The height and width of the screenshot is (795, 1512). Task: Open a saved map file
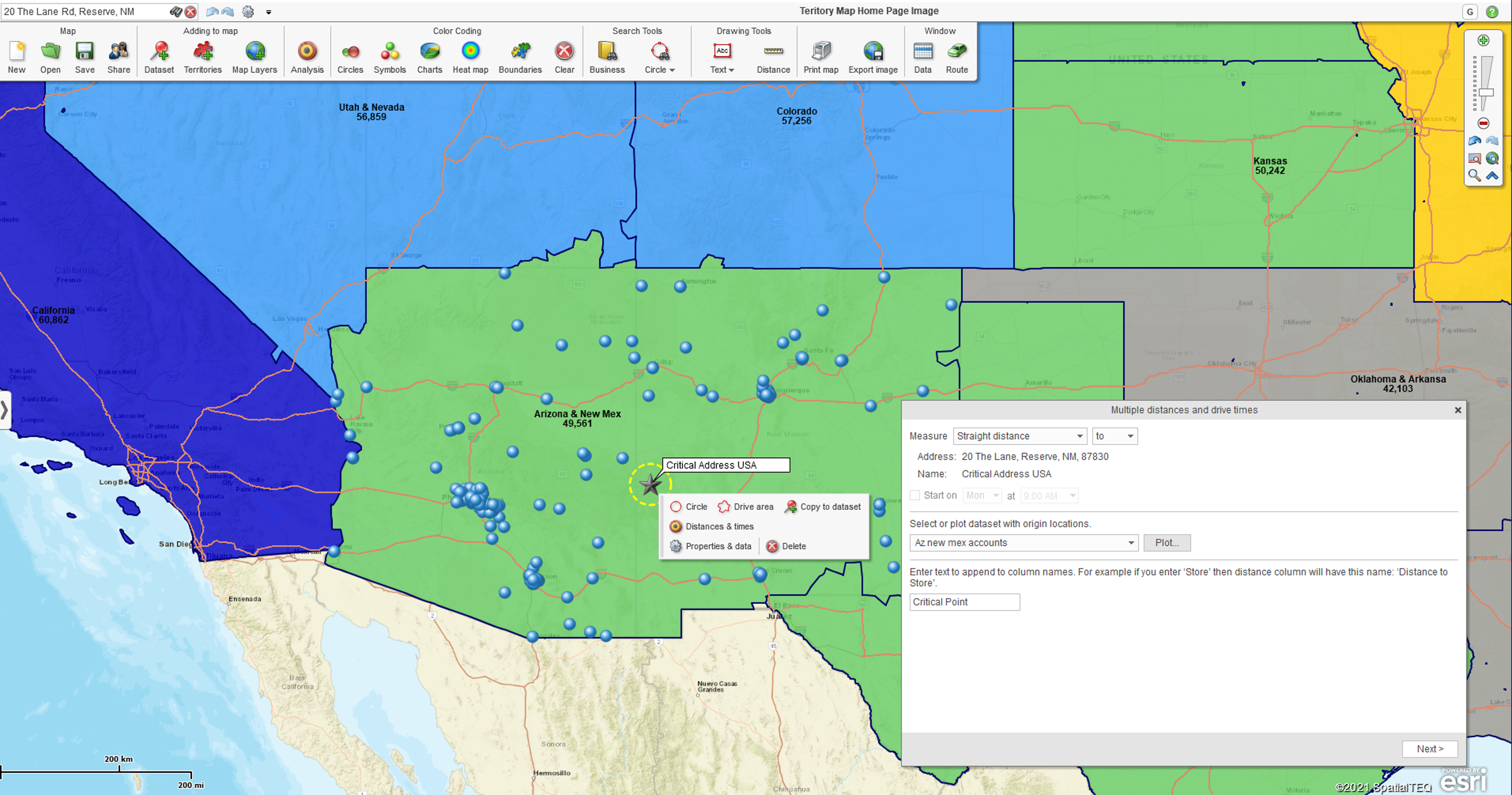[x=51, y=58]
